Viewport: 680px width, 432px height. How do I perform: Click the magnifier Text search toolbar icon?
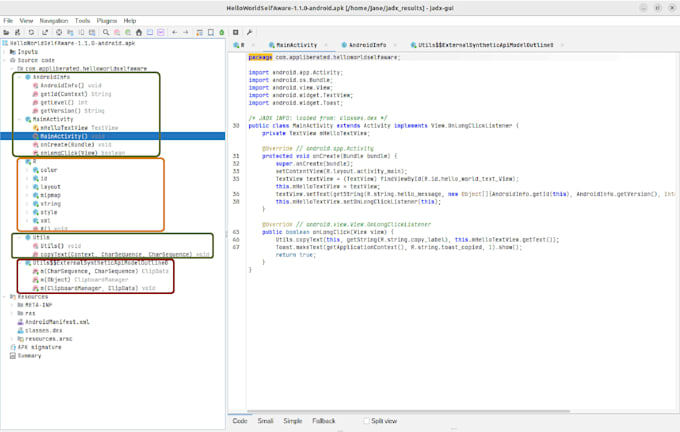[x=106, y=33]
